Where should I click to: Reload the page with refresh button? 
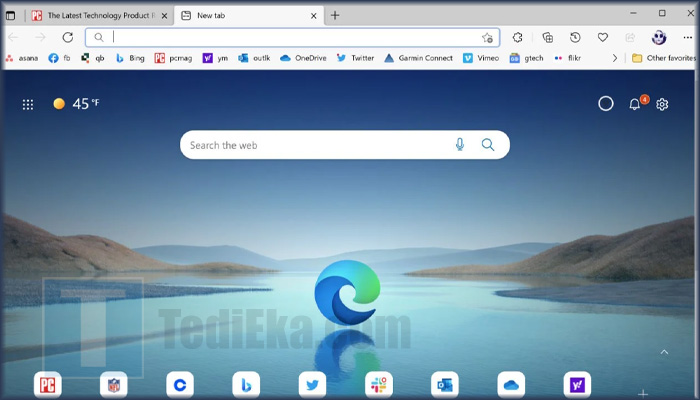pyautogui.click(x=68, y=38)
